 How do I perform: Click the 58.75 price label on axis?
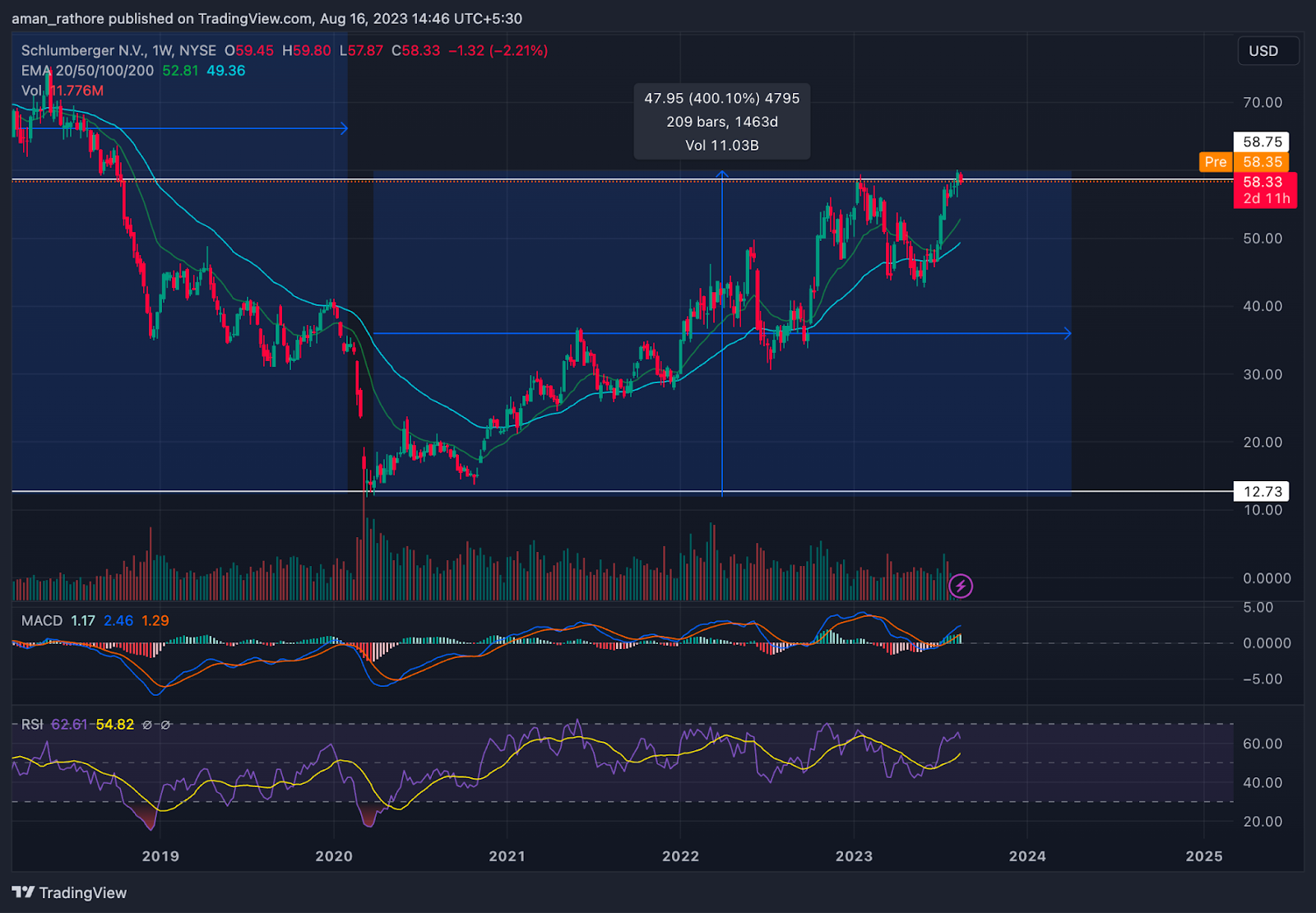coord(1262,141)
